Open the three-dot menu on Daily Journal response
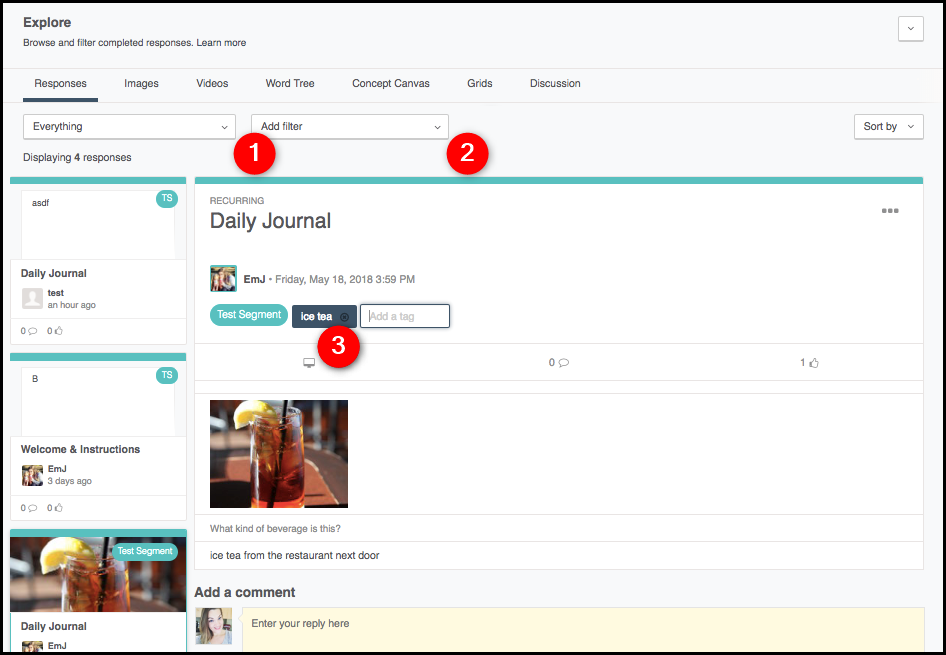 890,210
